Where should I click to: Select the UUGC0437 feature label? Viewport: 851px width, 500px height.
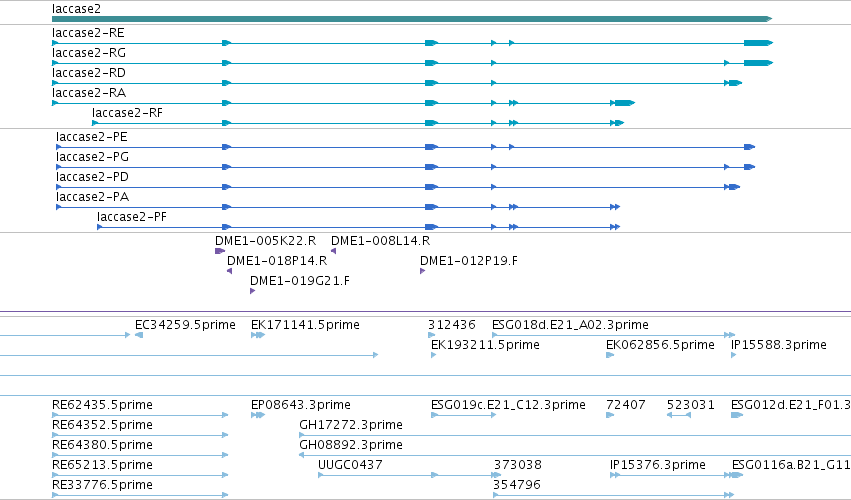click(x=350, y=465)
